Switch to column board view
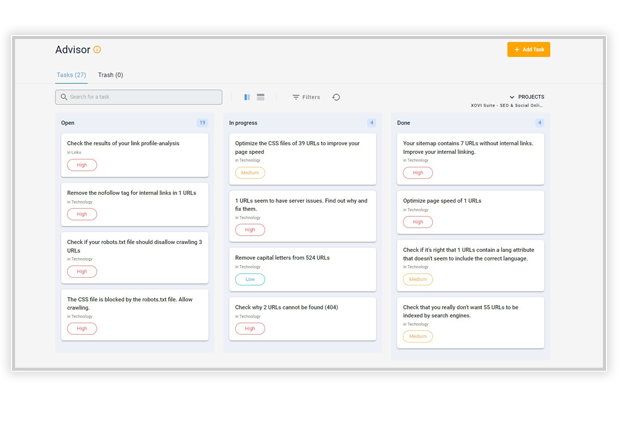 point(247,97)
